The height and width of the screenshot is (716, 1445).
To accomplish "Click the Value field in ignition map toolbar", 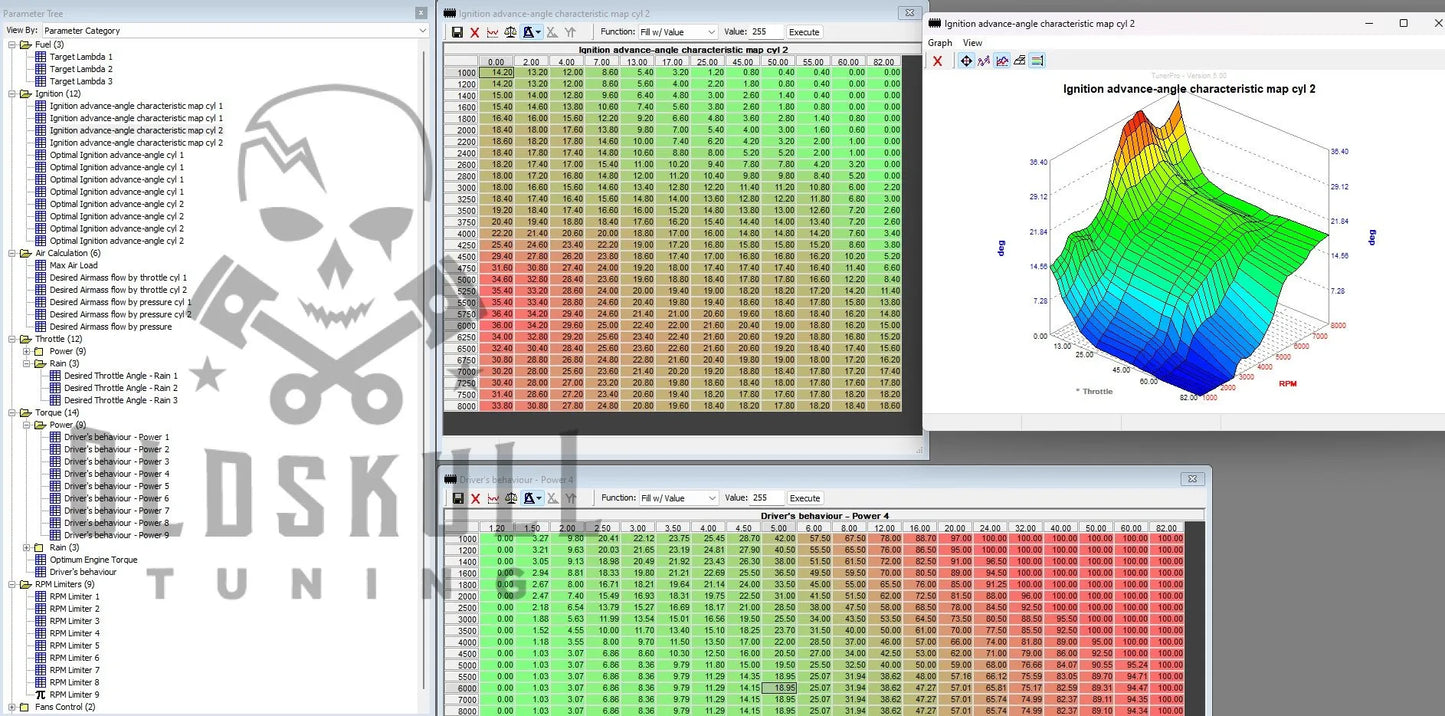I will [766, 32].
